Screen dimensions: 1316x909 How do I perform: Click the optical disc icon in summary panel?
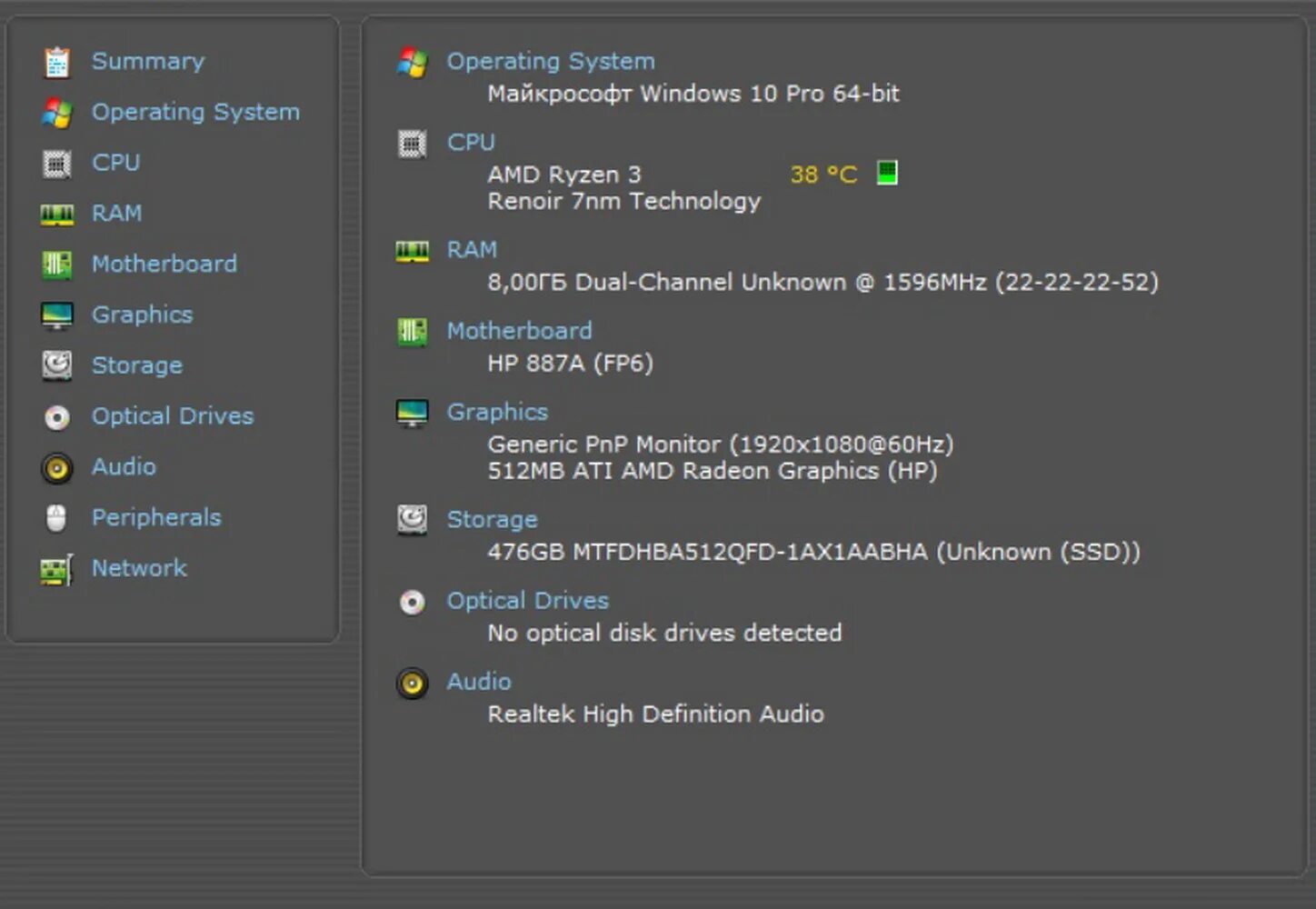pos(412,602)
